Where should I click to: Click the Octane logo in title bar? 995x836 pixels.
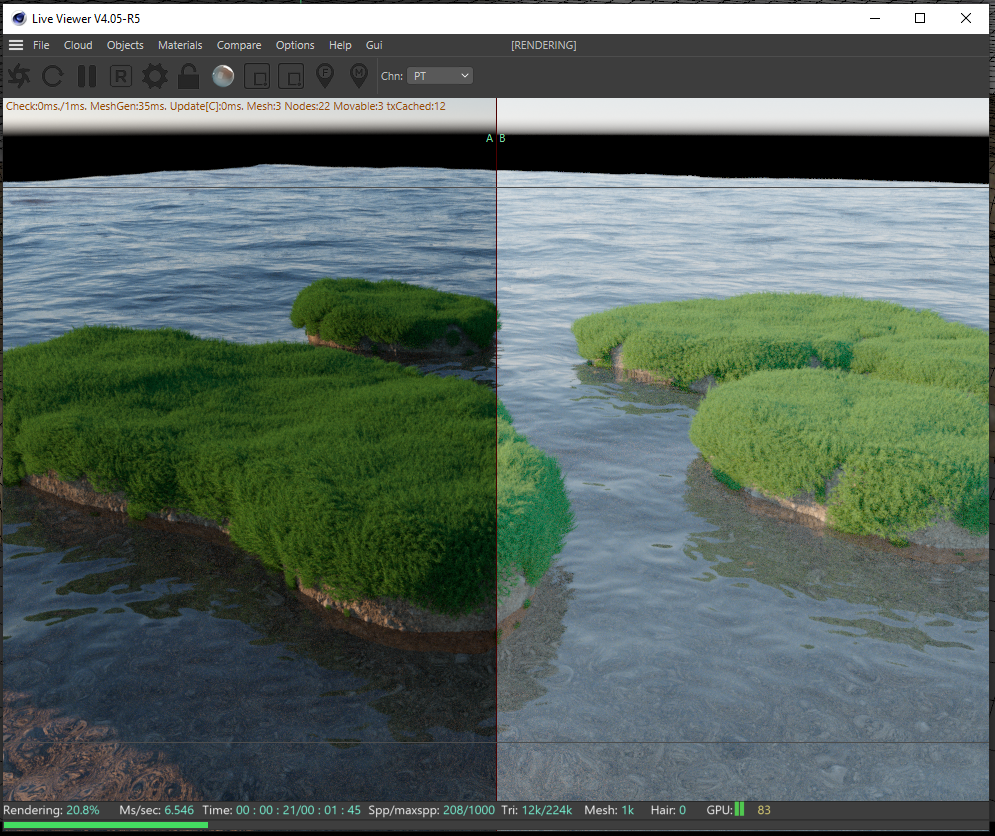(19, 18)
